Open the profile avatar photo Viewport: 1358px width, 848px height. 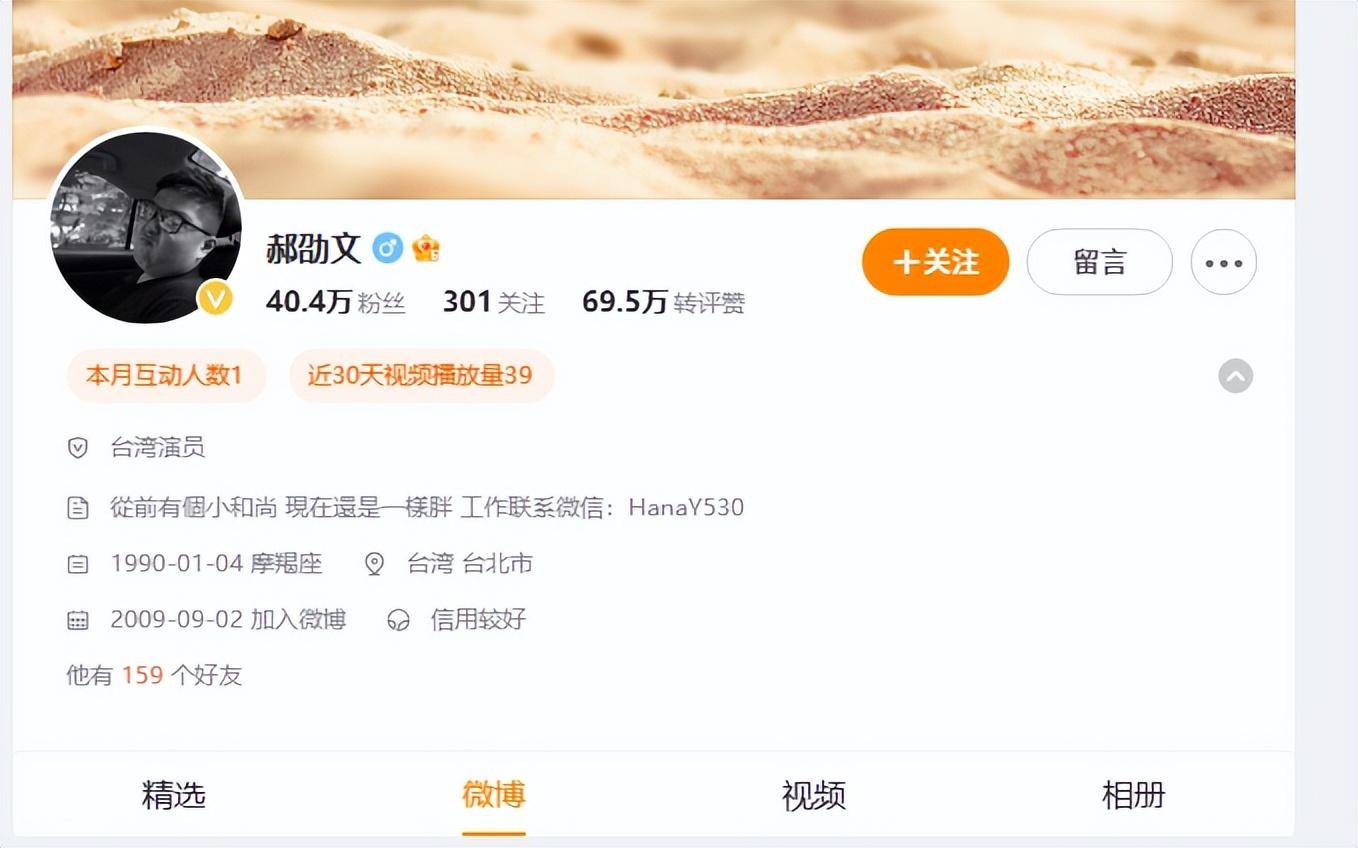coord(146,227)
